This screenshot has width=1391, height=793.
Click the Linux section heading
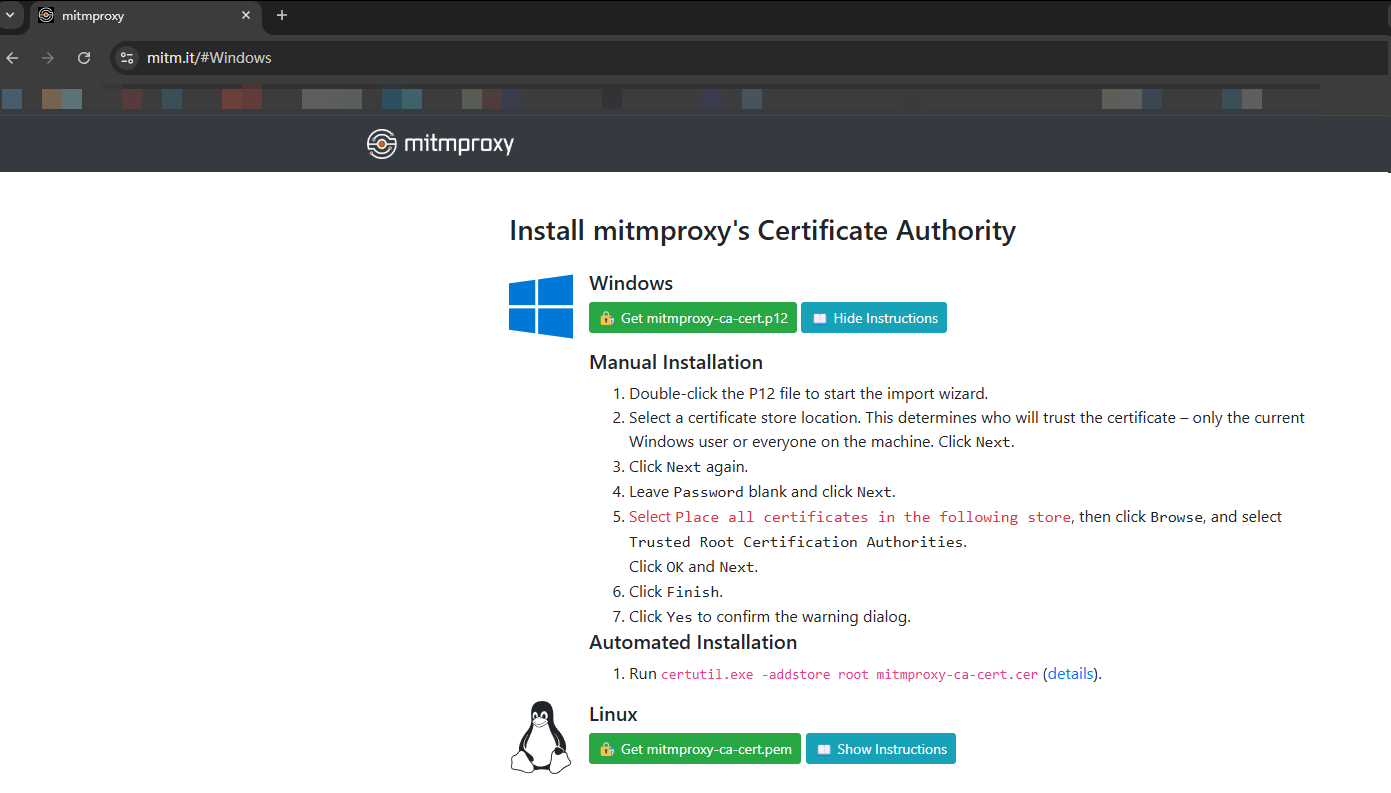click(x=613, y=714)
